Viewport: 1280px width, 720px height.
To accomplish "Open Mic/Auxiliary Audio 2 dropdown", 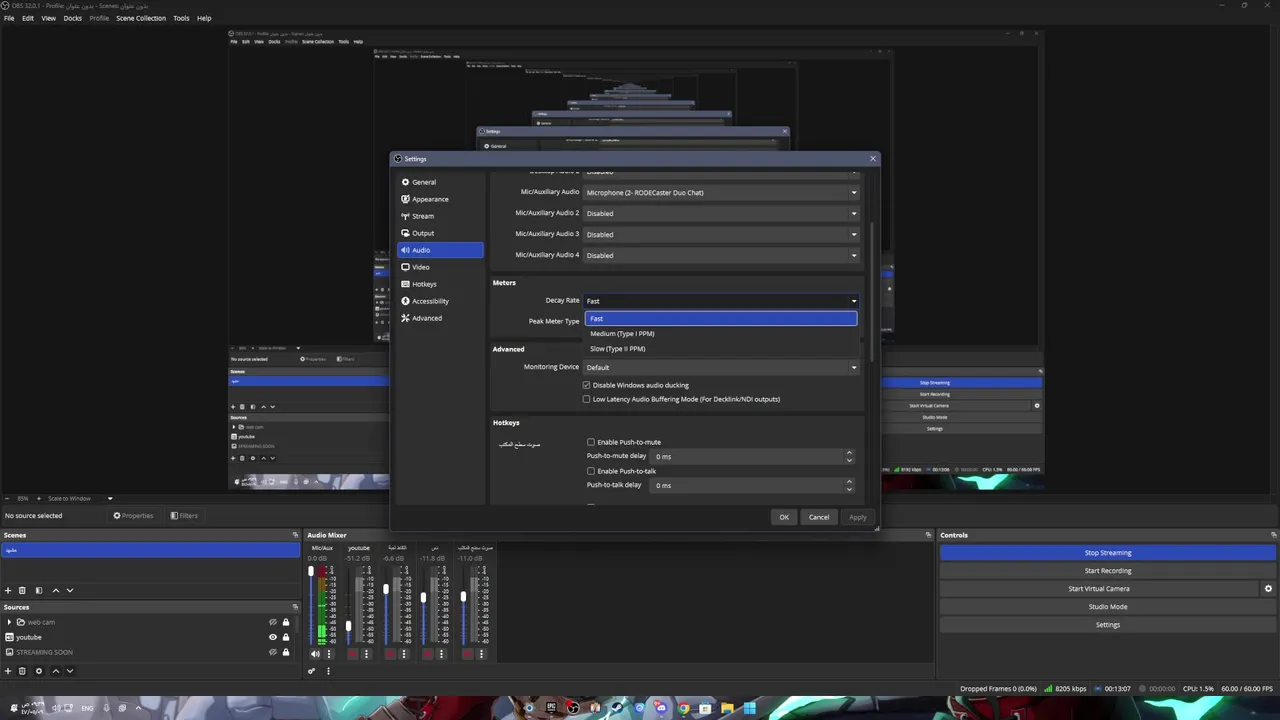I will 721,213.
